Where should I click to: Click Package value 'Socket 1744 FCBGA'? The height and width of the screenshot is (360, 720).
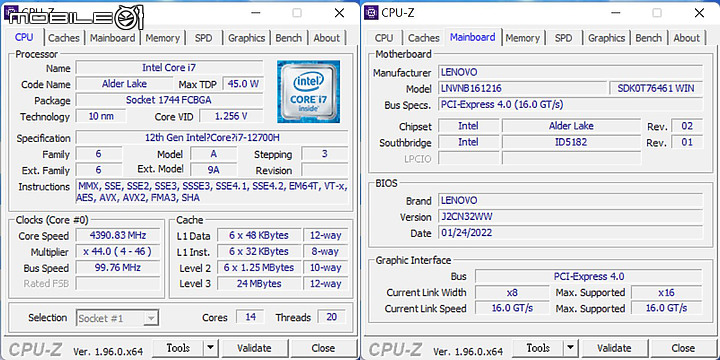tap(169, 100)
